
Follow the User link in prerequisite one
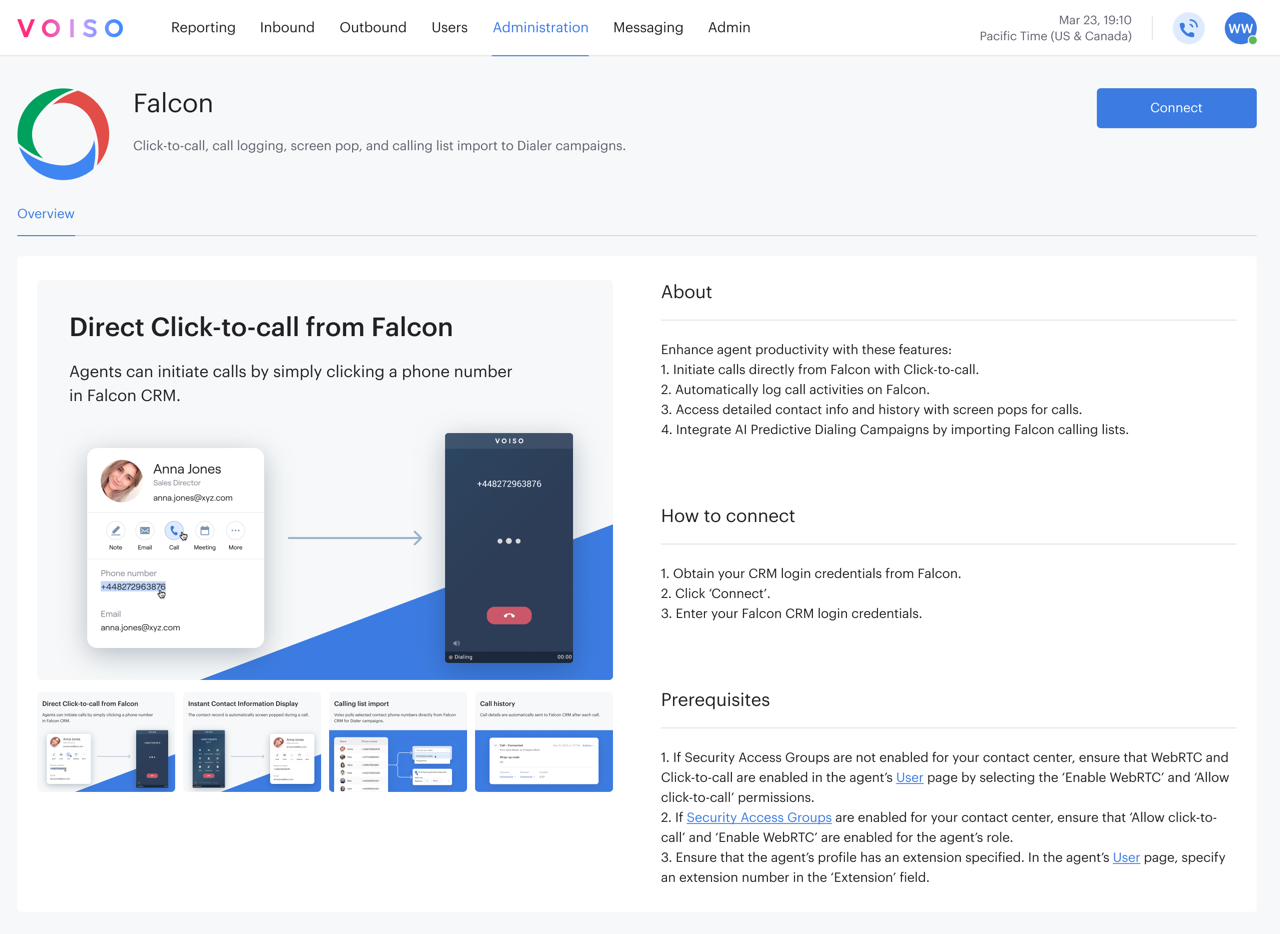point(909,777)
